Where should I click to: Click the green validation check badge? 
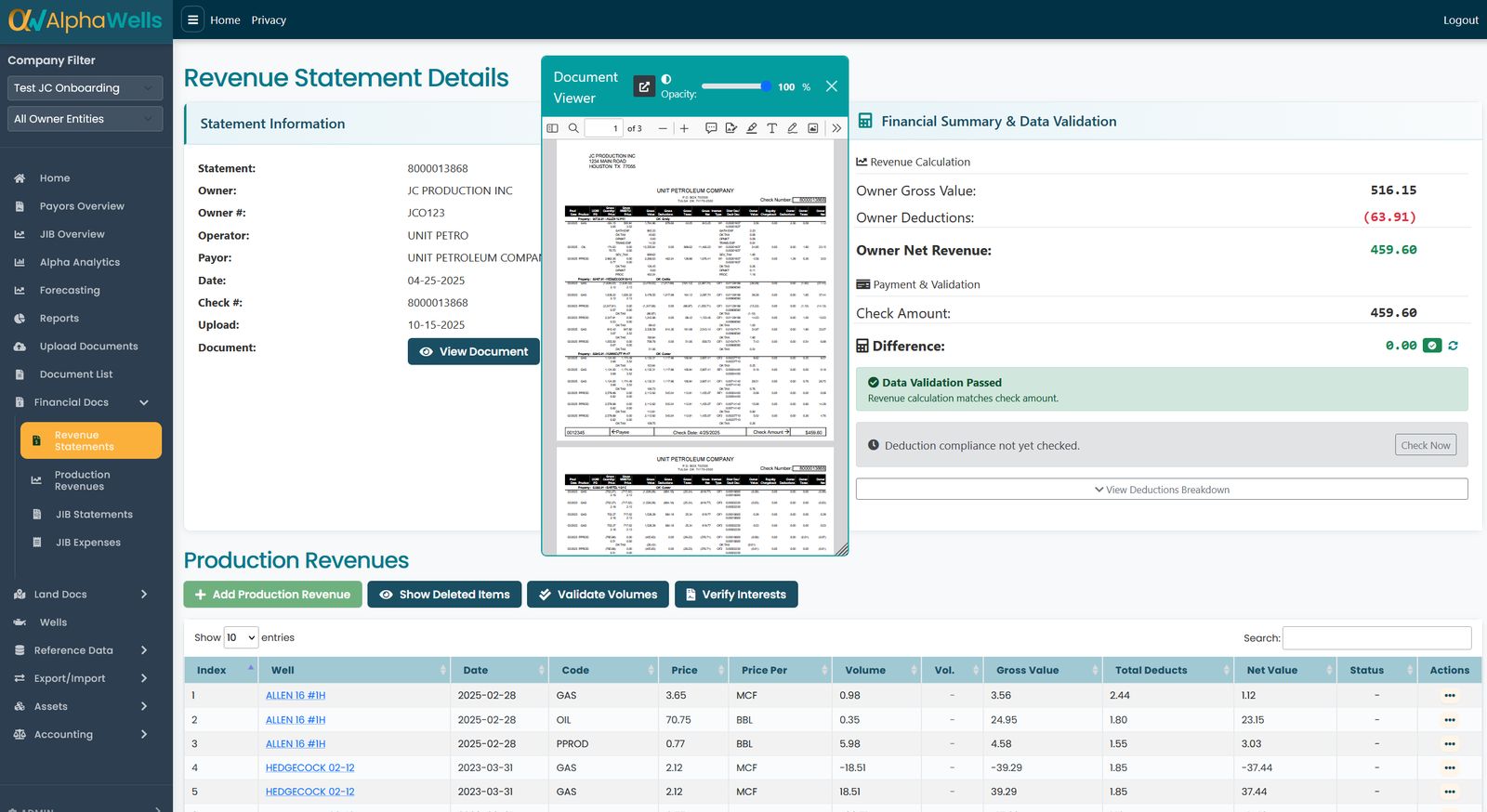tap(1432, 346)
